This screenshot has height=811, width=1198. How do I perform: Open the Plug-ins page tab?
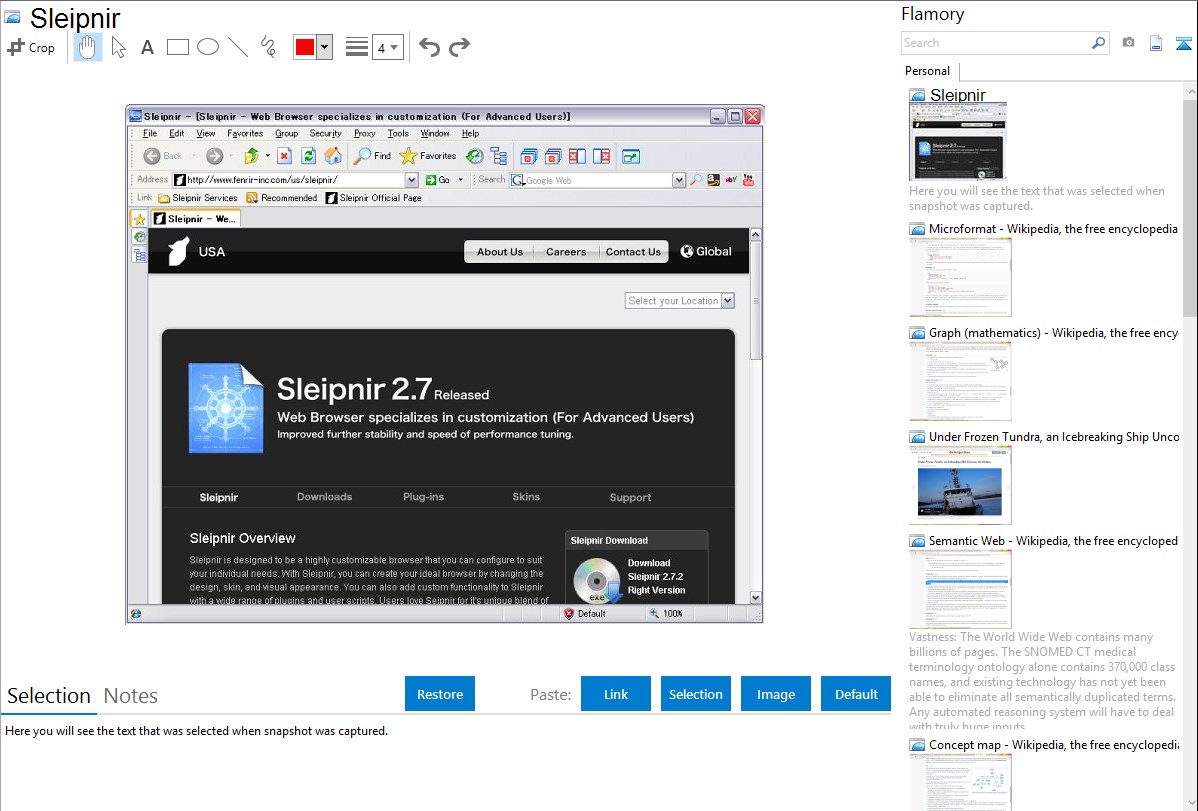coord(423,497)
